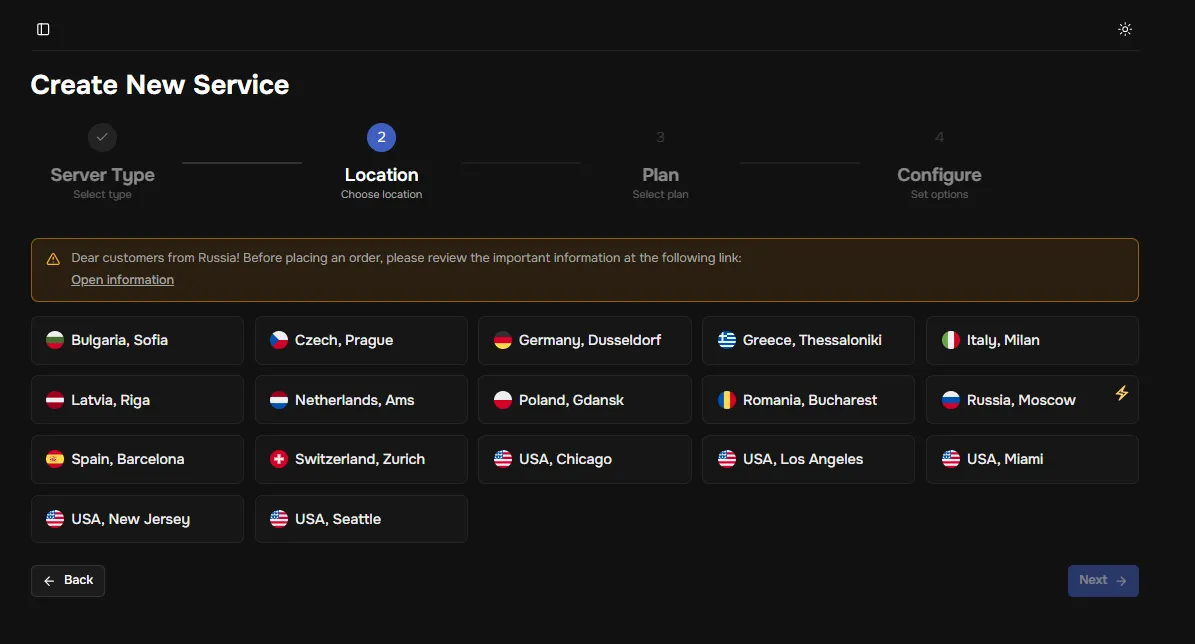Go to the Plan step
The image size is (1195, 644).
click(x=660, y=174)
